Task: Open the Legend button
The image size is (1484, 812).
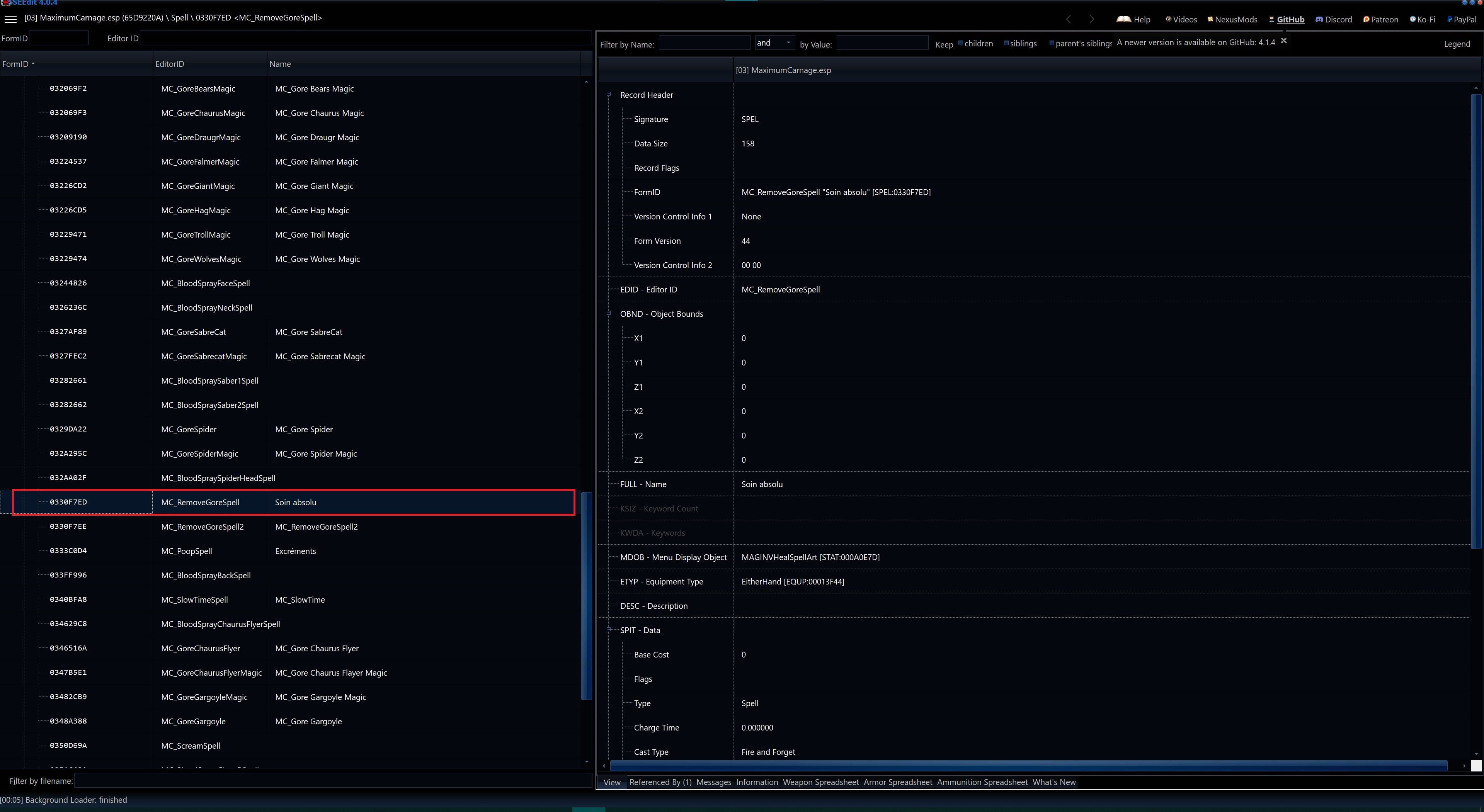Action: pos(1456,44)
